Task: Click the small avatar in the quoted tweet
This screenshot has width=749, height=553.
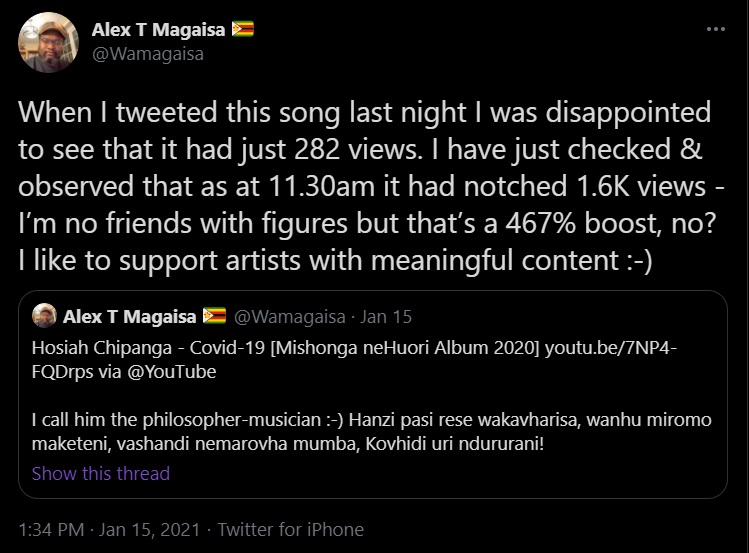Action: coord(44,317)
